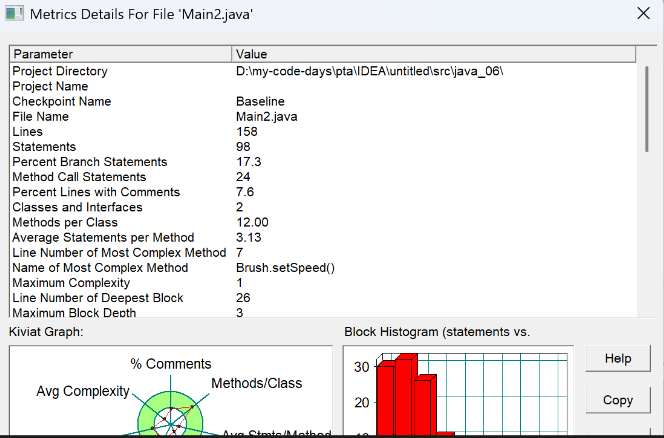
Task: Click the metrics list vertical scrollbar thumb
Action: (646, 109)
